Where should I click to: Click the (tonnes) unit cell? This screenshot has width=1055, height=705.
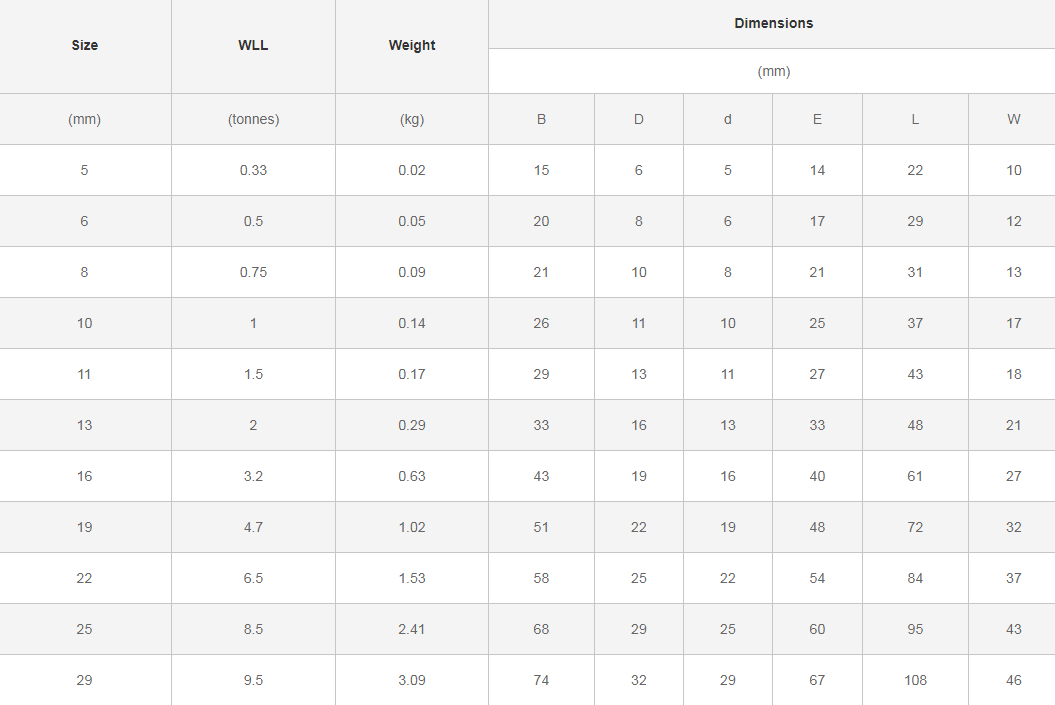[253, 119]
